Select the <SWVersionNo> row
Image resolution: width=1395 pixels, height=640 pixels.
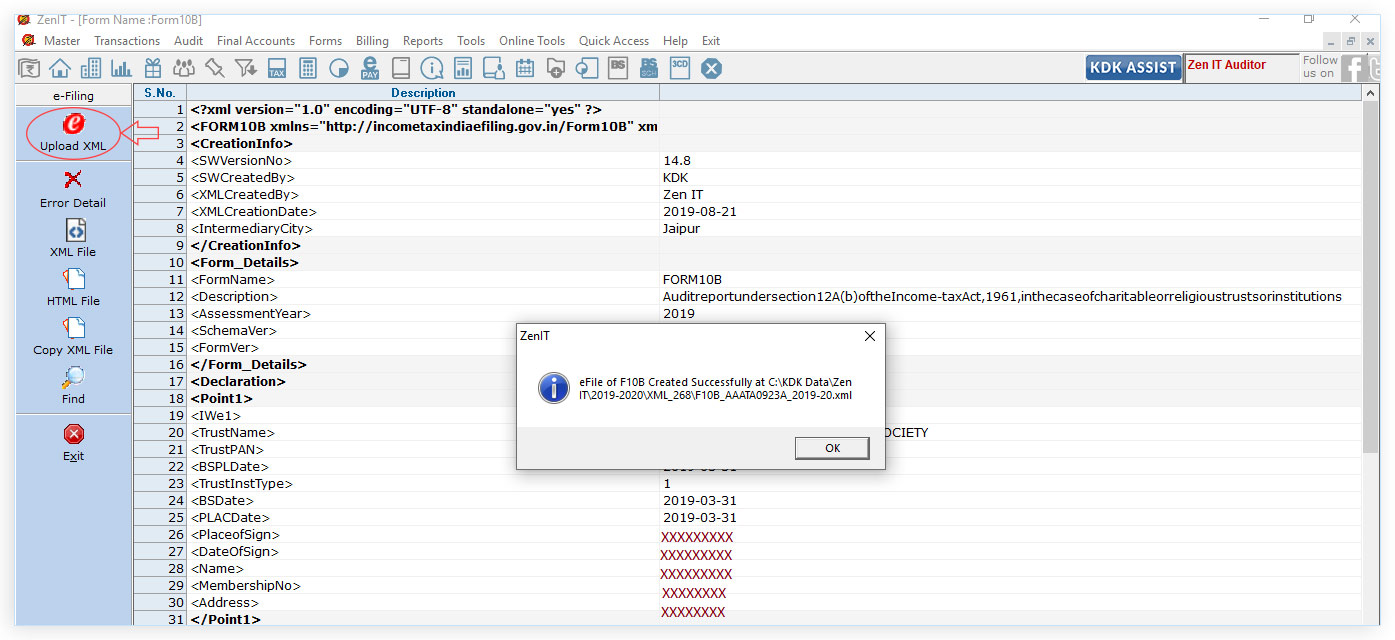[748, 160]
